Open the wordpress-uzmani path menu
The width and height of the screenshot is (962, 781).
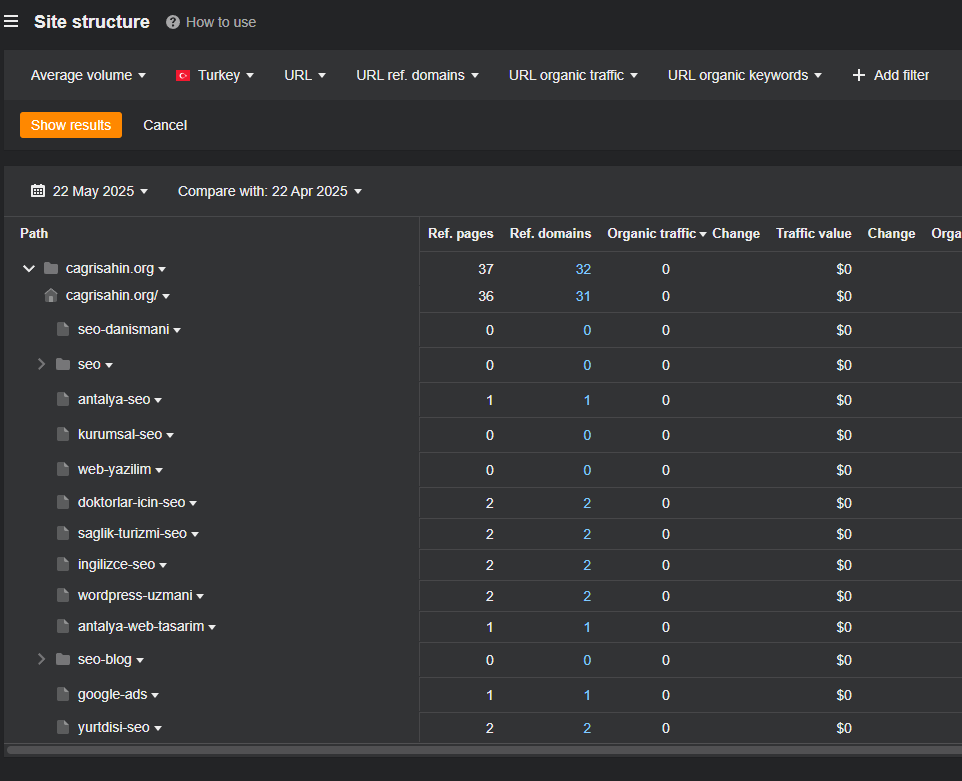pyautogui.click(x=200, y=596)
